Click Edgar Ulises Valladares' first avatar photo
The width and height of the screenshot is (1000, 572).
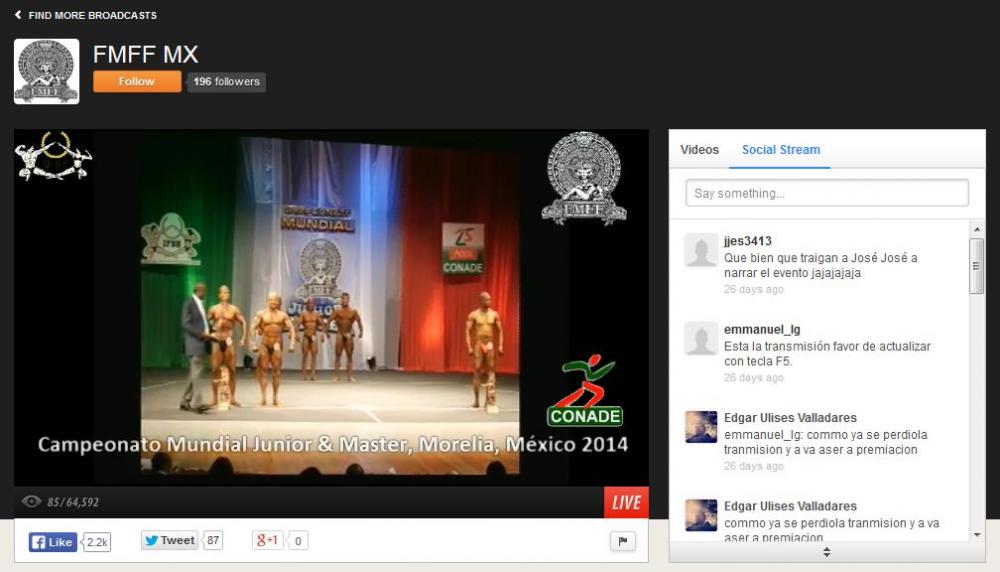[x=701, y=426]
